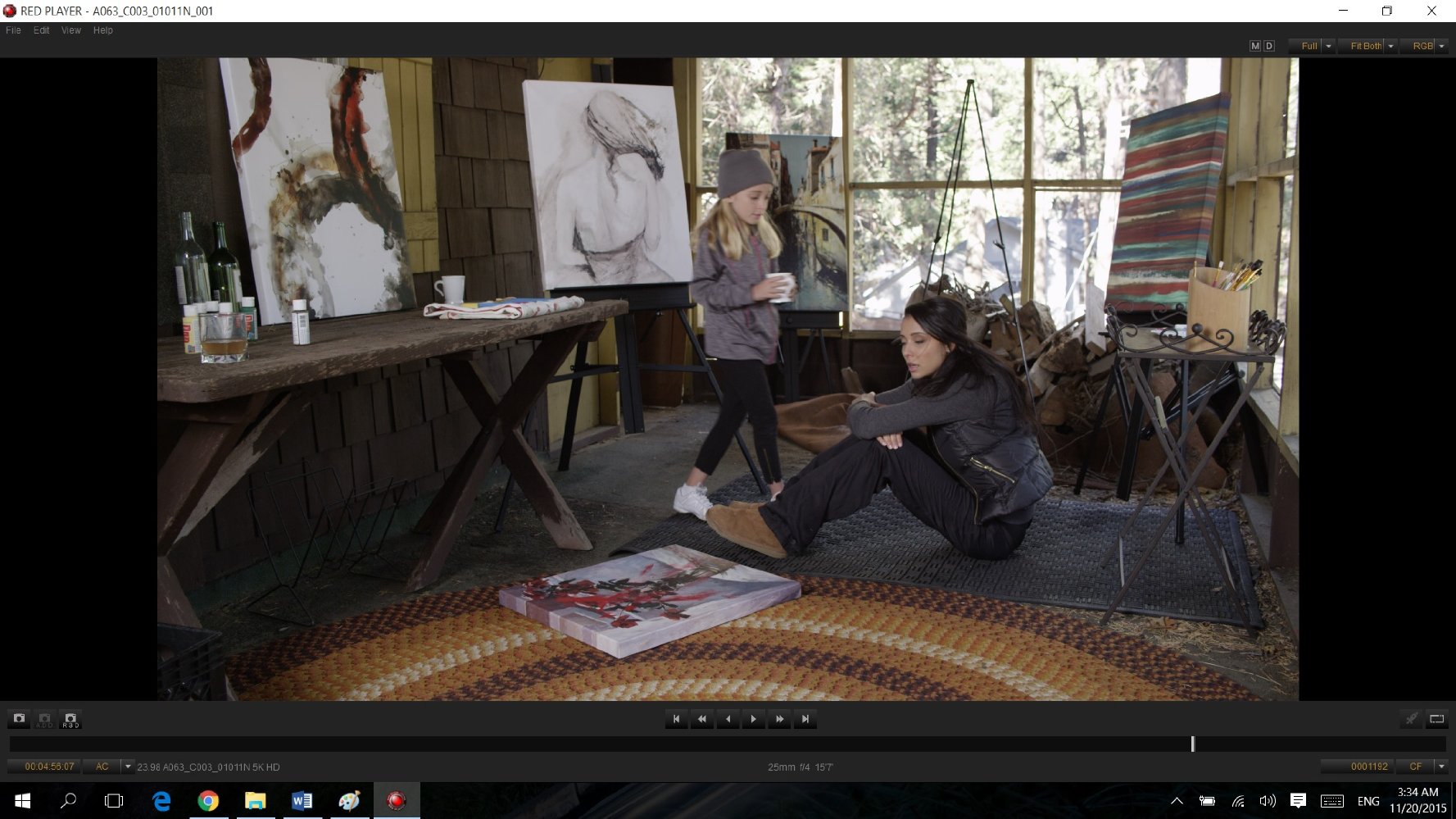Click the AC timecode mode button

click(x=102, y=767)
